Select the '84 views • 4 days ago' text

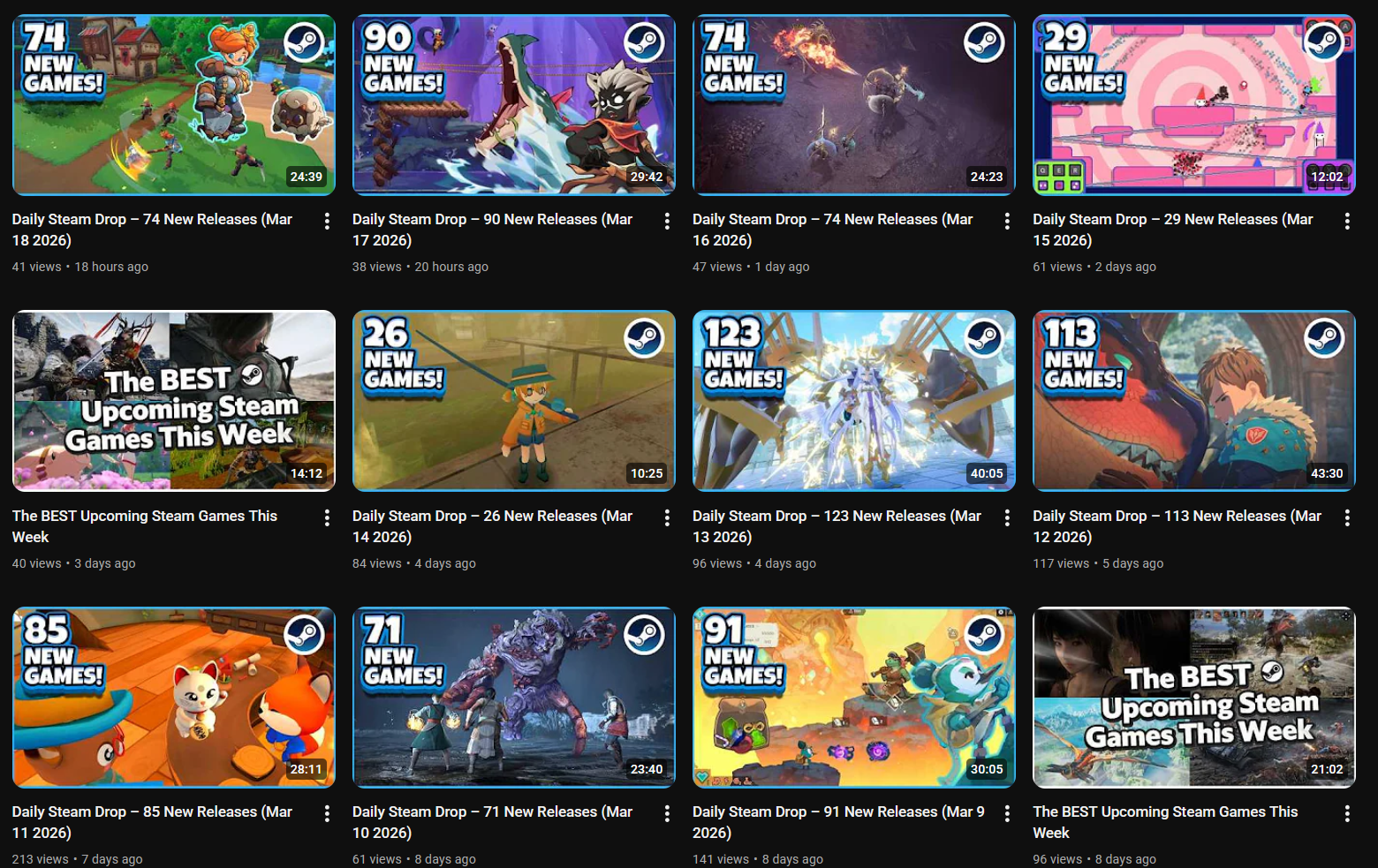[x=414, y=563]
